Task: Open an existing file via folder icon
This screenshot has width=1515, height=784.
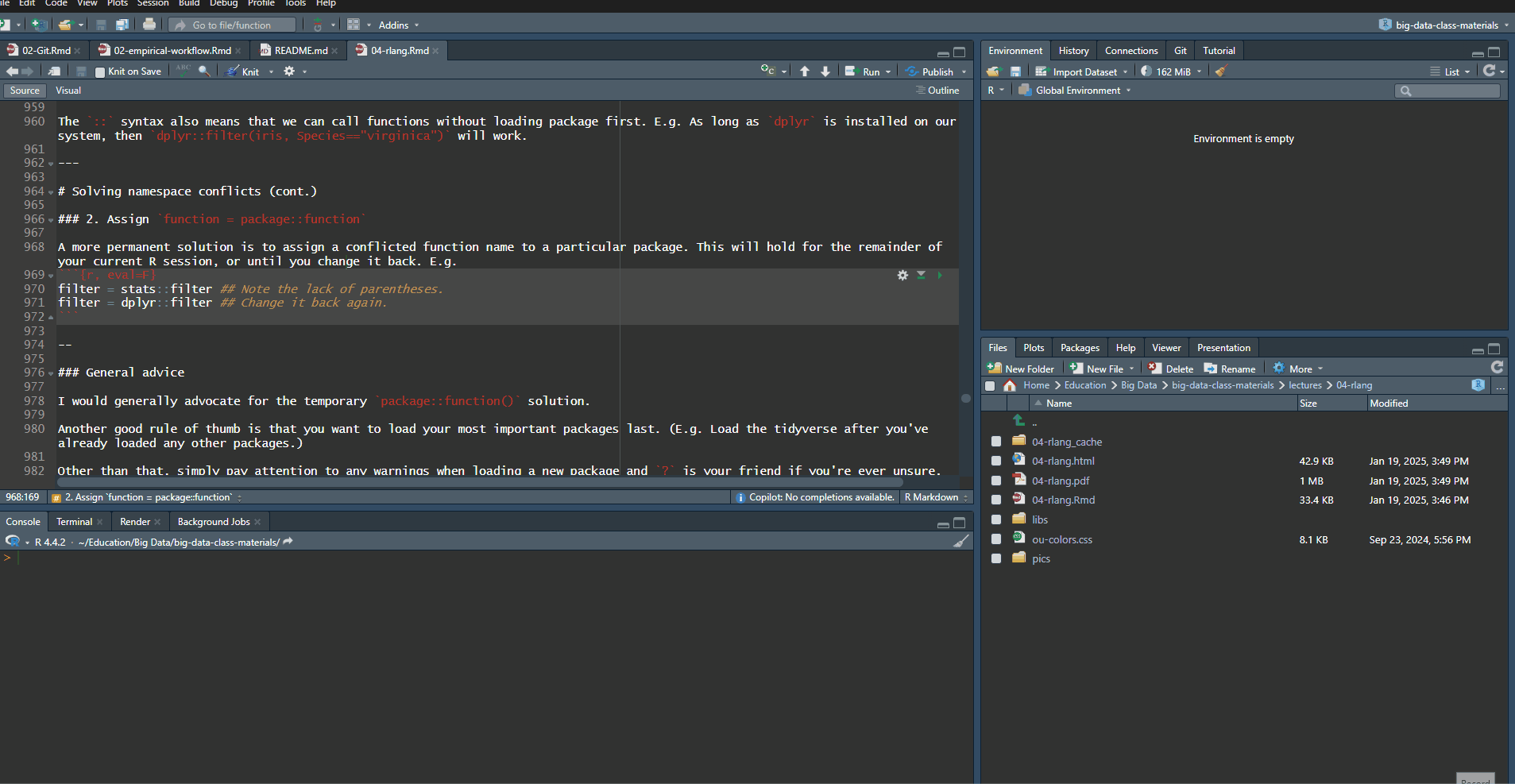Action: (65, 25)
